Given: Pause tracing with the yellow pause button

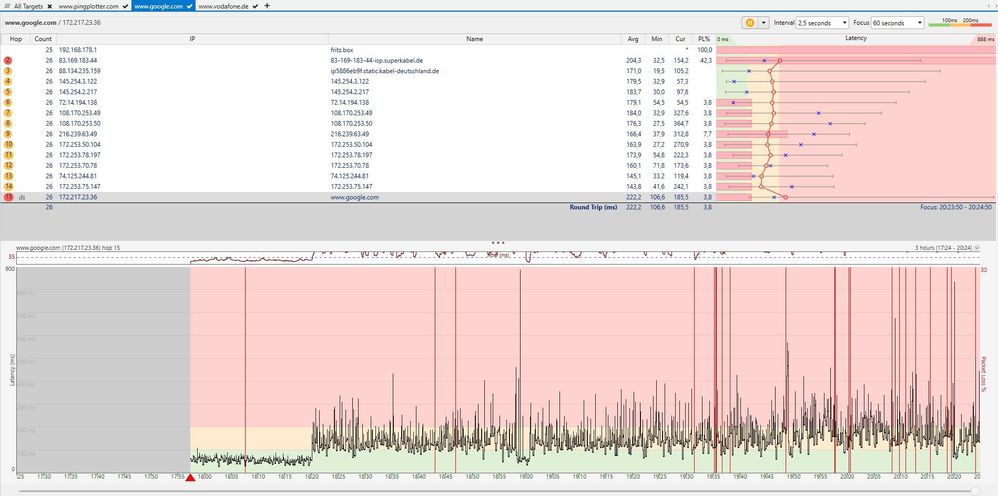Looking at the screenshot, I should click(x=750, y=22).
